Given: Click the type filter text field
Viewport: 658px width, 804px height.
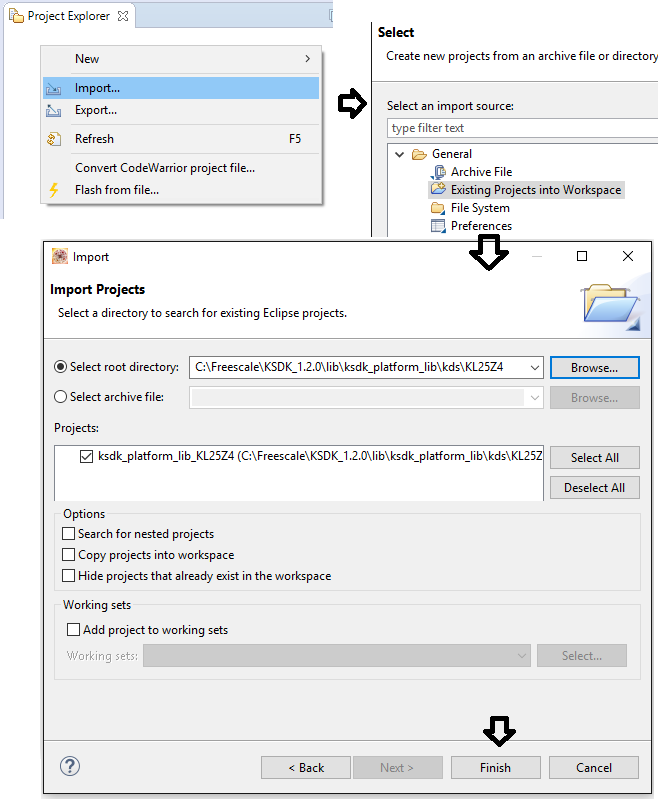Looking at the screenshot, I should (x=522, y=128).
